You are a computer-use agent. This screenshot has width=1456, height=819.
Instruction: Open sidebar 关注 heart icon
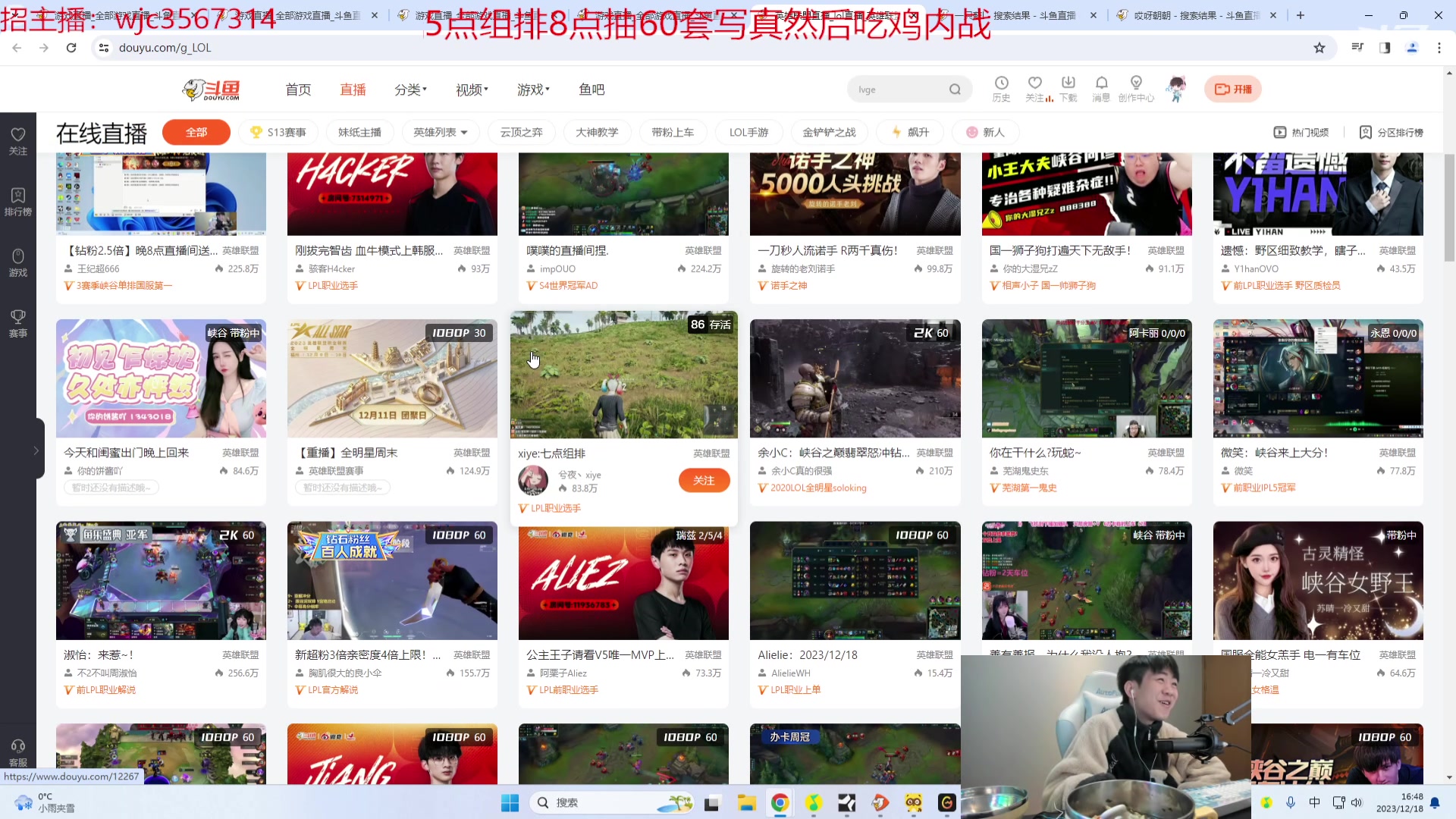pos(18,141)
